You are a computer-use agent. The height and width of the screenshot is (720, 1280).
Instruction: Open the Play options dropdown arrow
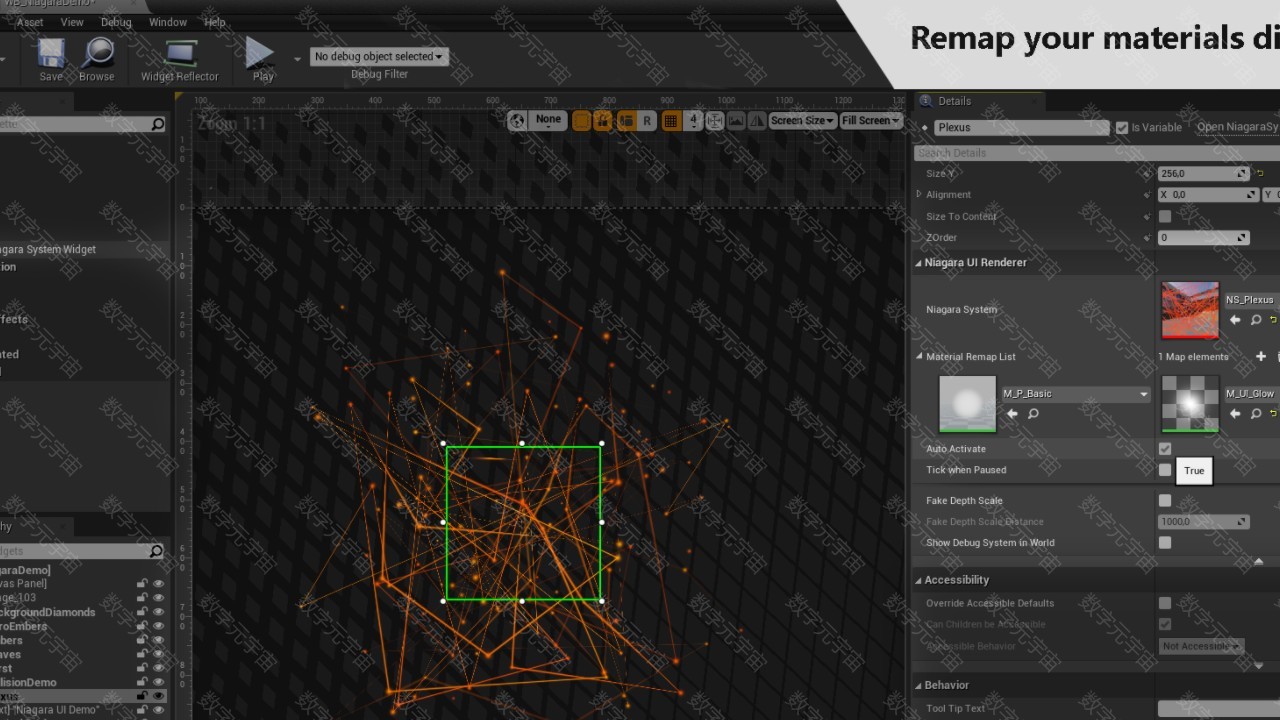(x=297, y=59)
